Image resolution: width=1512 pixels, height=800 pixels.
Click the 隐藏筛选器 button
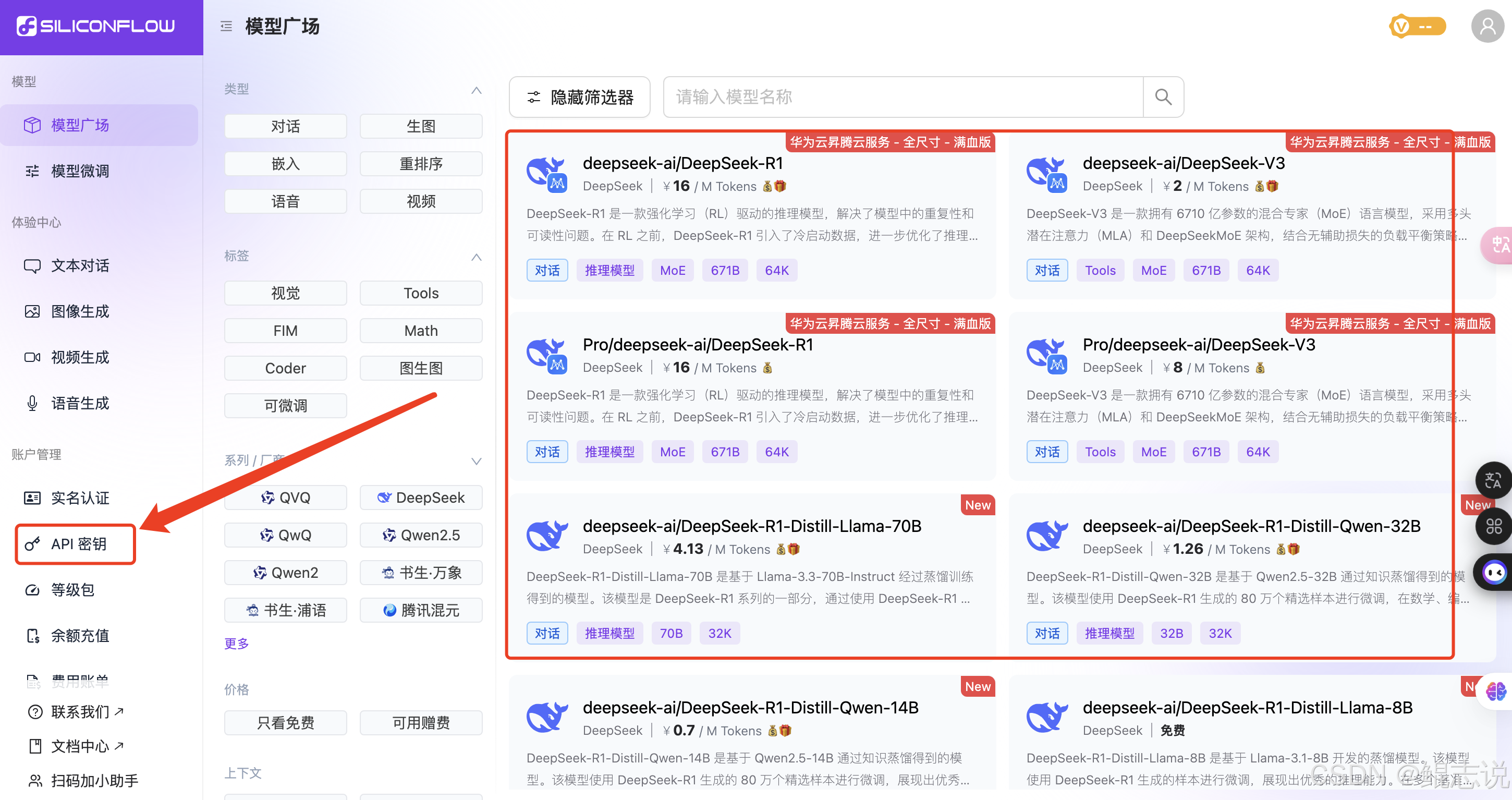point(579,97)
